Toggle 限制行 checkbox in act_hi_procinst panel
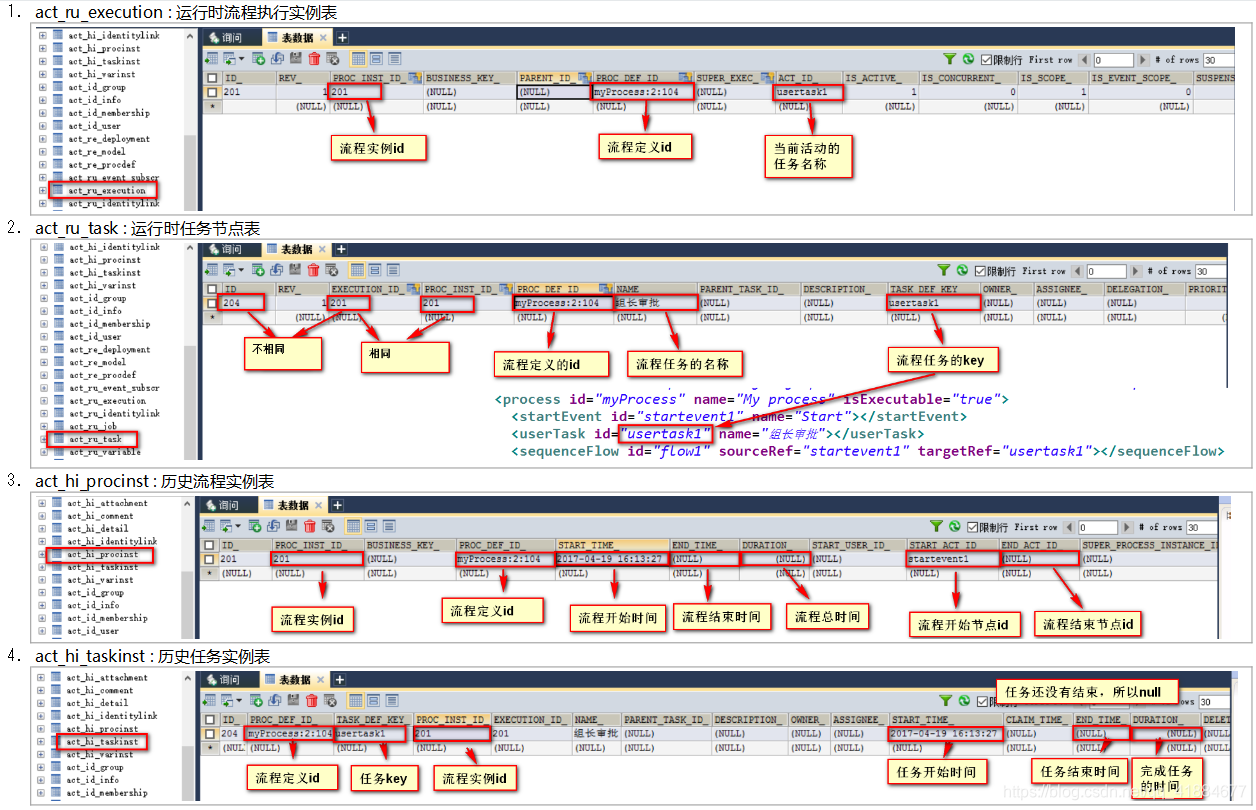 (x=973, y=526)
